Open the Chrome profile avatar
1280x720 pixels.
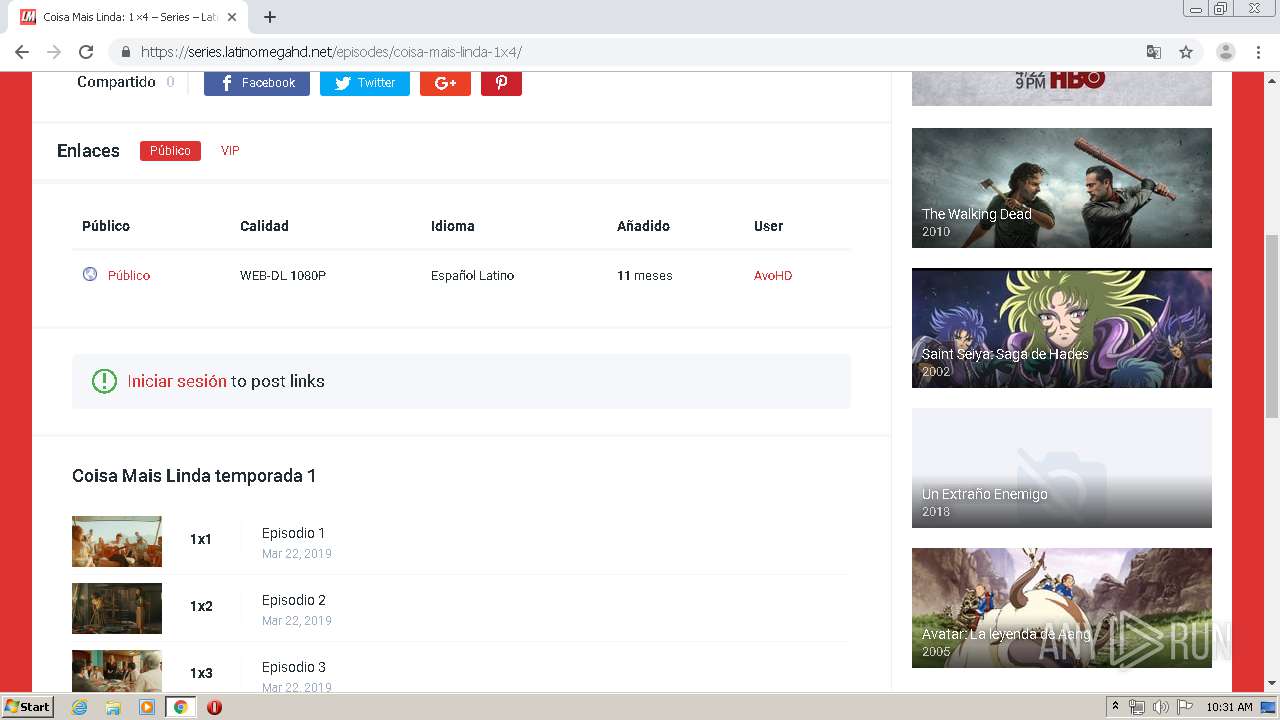tap(1226, 52)
